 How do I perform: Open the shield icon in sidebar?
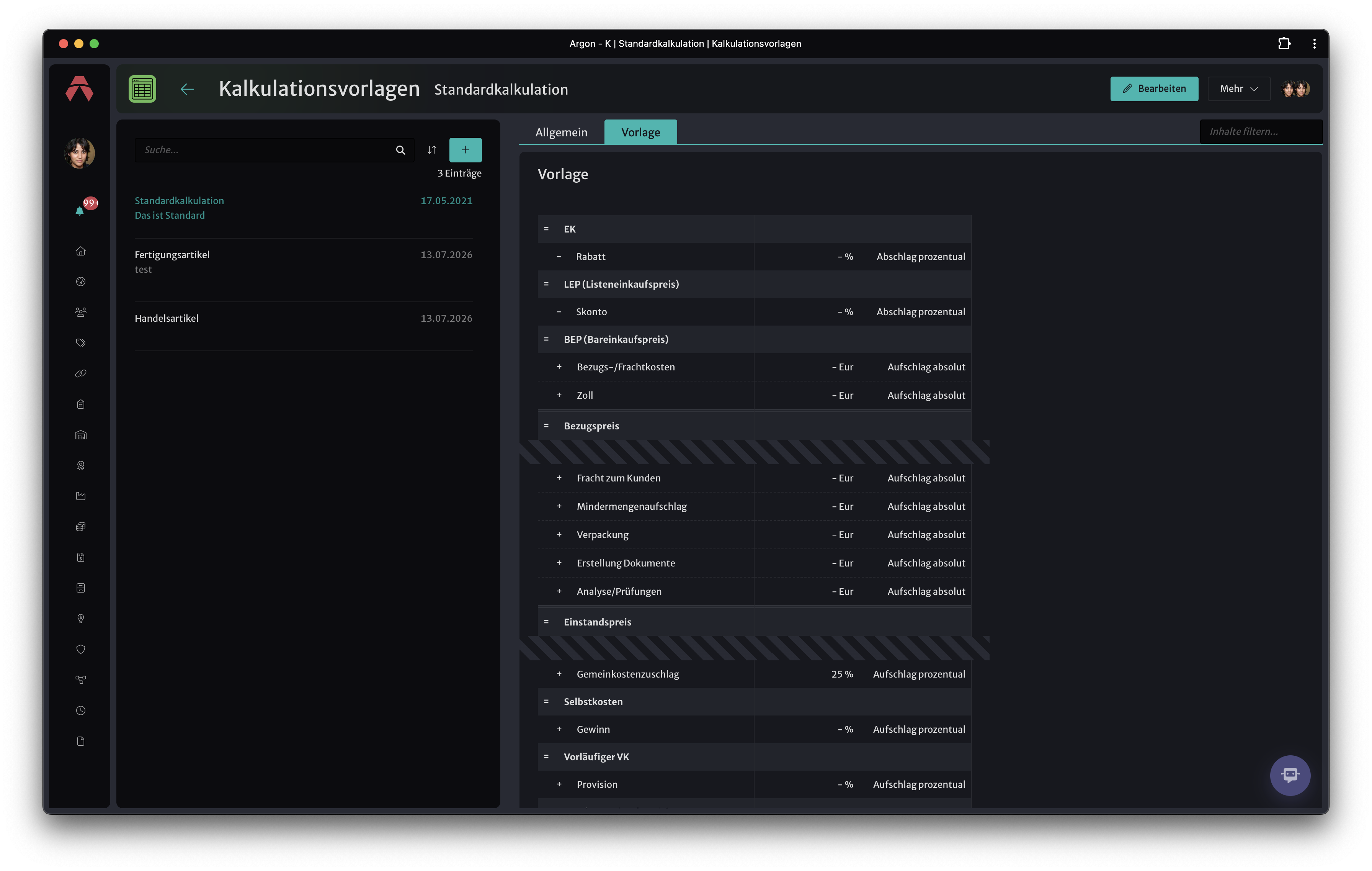(x=80, y=649)
